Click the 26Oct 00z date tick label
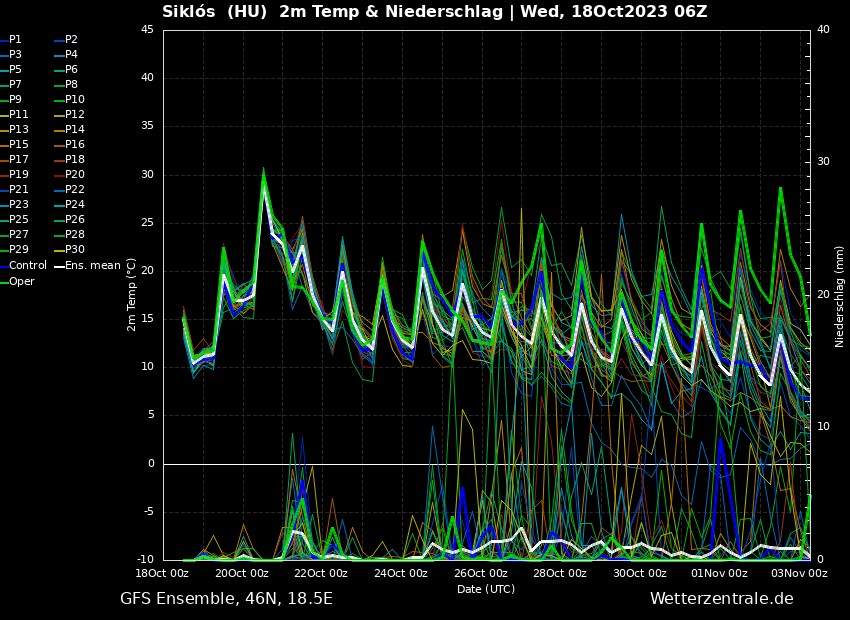850x620 pixels. point(481,574)
